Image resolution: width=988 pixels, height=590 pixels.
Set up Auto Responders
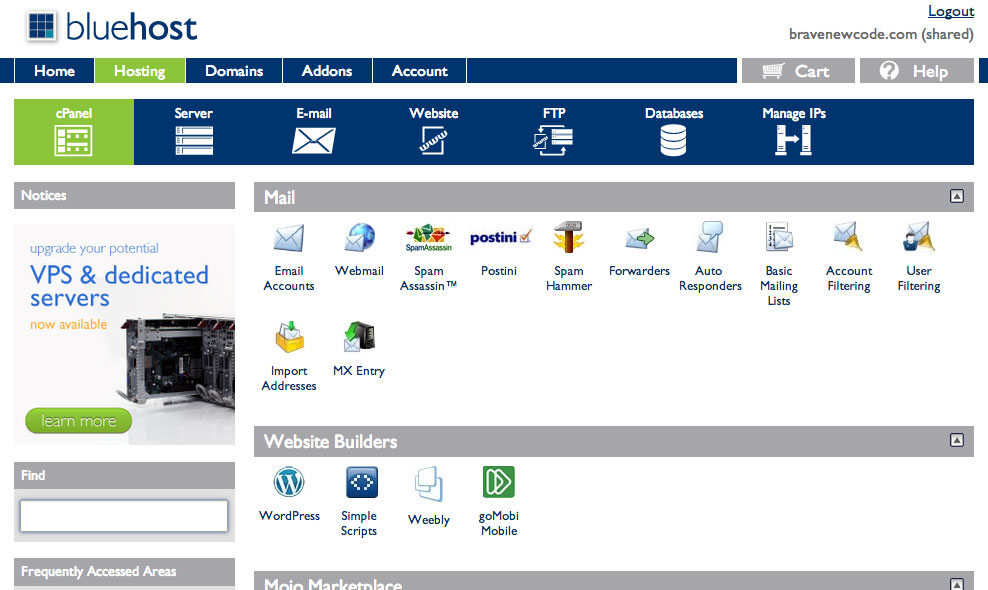[708, 240]
